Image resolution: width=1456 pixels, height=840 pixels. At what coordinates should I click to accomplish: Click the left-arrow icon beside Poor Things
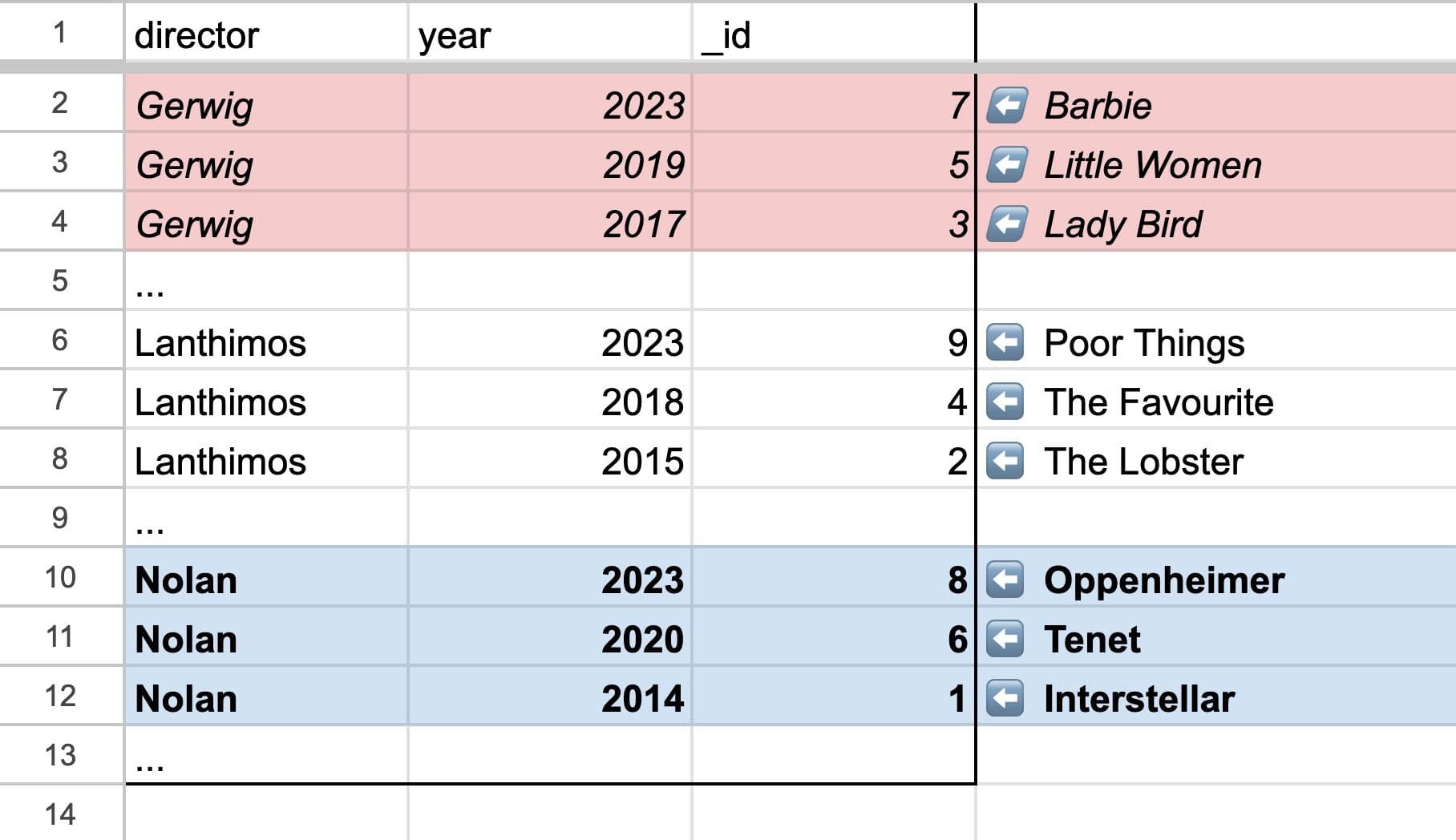(1005, 342)
